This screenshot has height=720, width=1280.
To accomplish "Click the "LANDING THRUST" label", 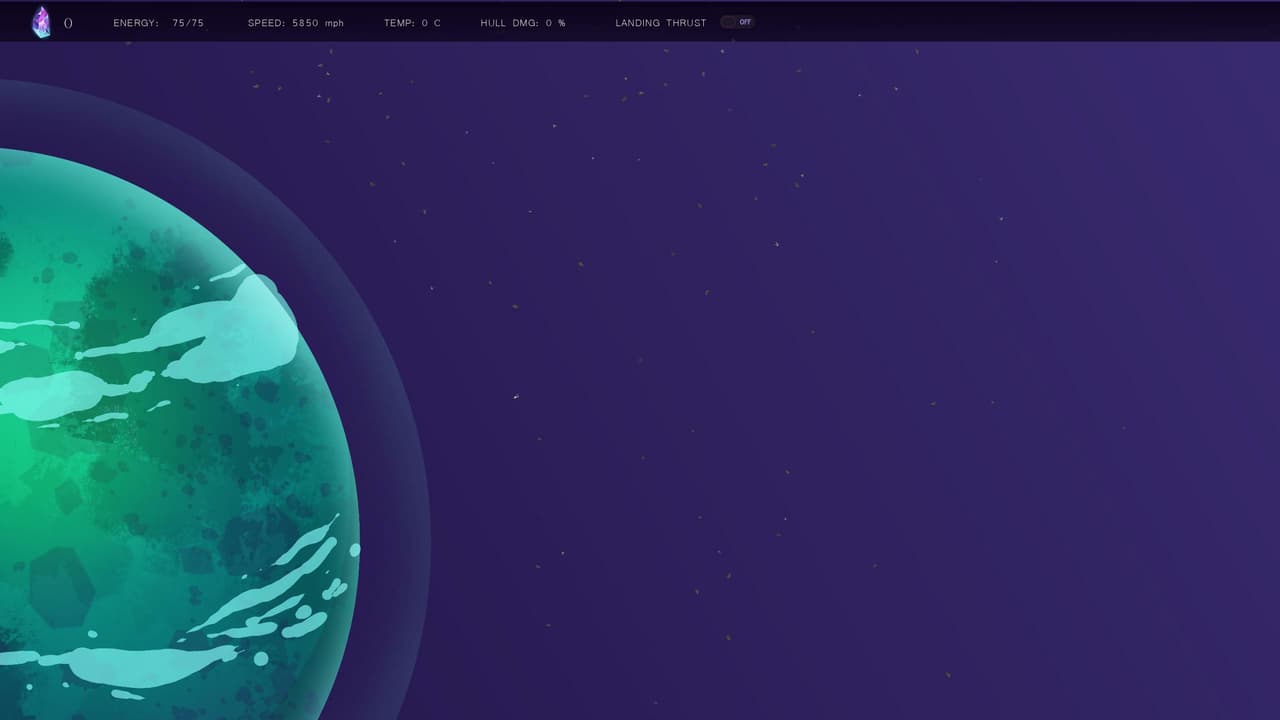I will pyautogui.click(x=660, y=23).
